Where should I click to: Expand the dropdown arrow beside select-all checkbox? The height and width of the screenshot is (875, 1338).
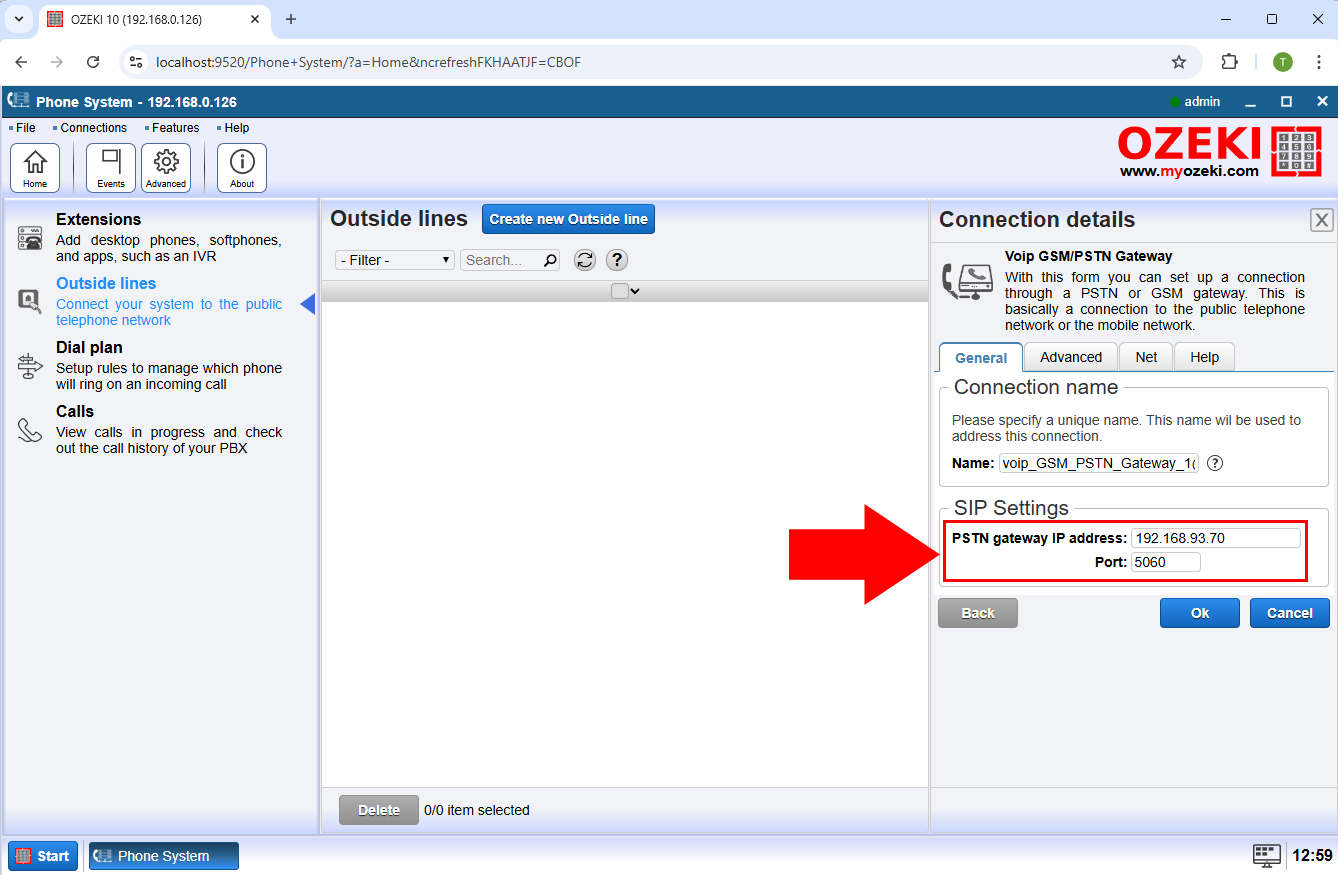(635, 291)
